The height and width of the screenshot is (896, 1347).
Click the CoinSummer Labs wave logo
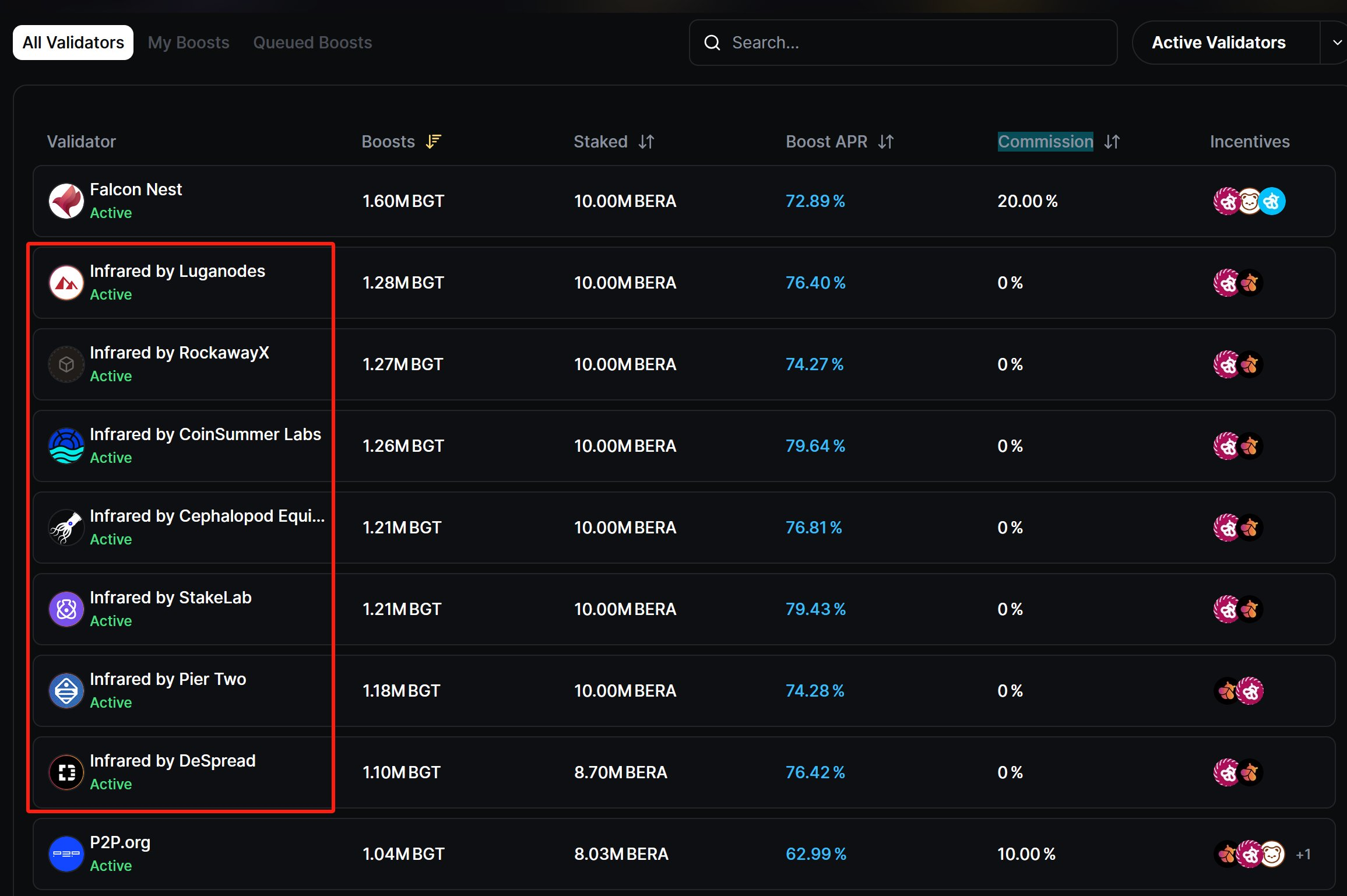pos(66,446)
